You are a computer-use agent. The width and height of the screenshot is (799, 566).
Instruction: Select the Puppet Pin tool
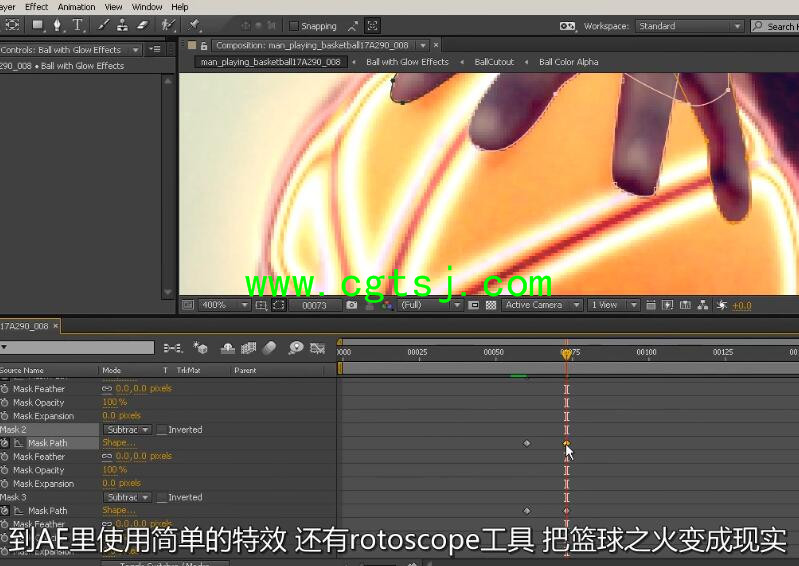click(x=194, y=25)
